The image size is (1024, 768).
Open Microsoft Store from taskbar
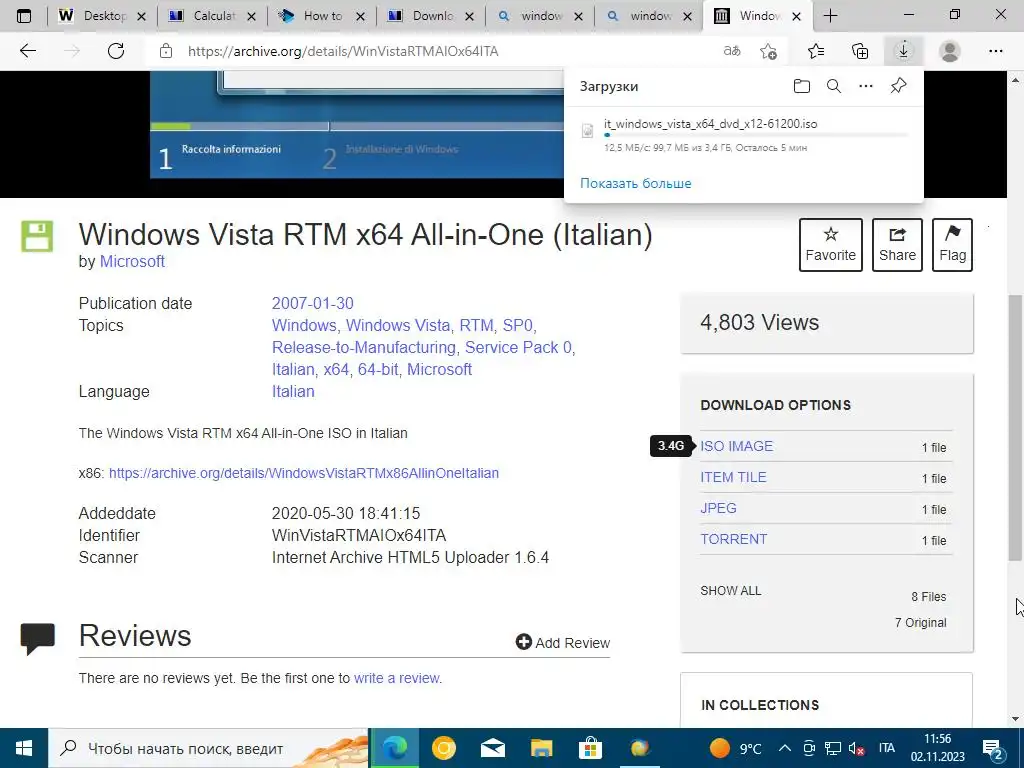click(x=590, y=748)
